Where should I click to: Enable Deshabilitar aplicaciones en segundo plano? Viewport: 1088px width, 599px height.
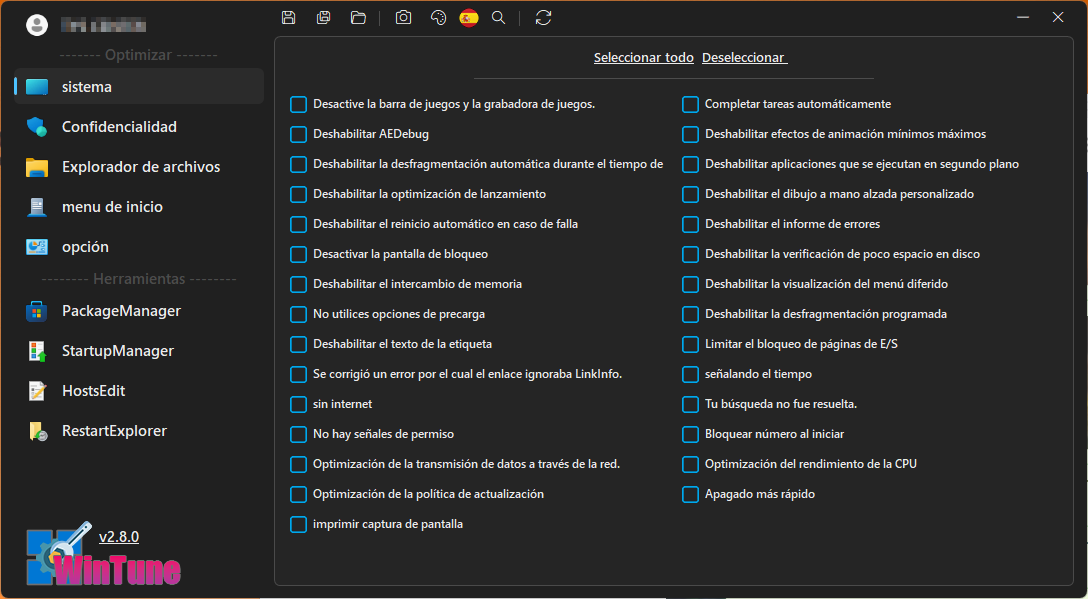pyautogui.click(x=690, y=164)
